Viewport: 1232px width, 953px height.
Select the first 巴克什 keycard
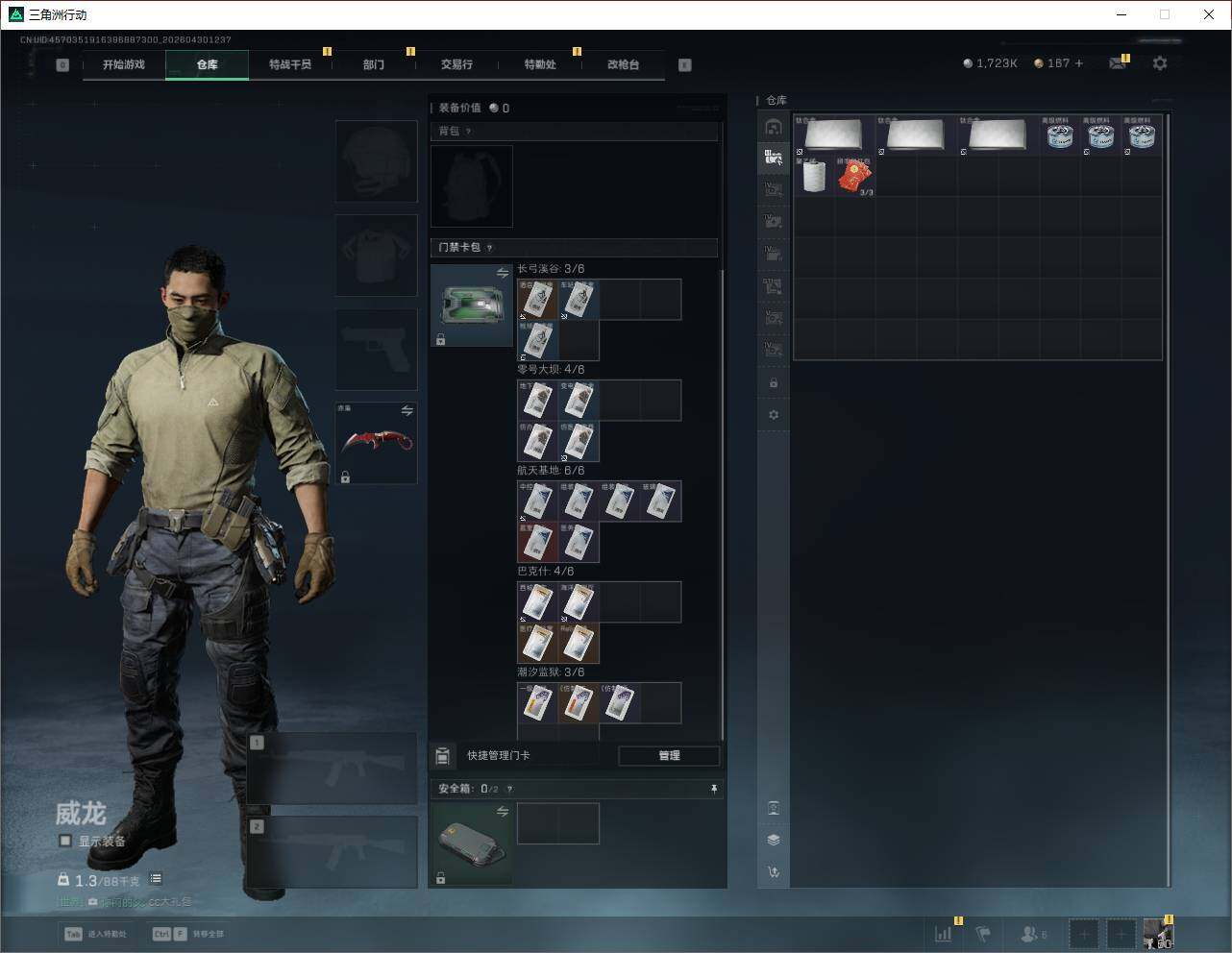click(537, 602)
